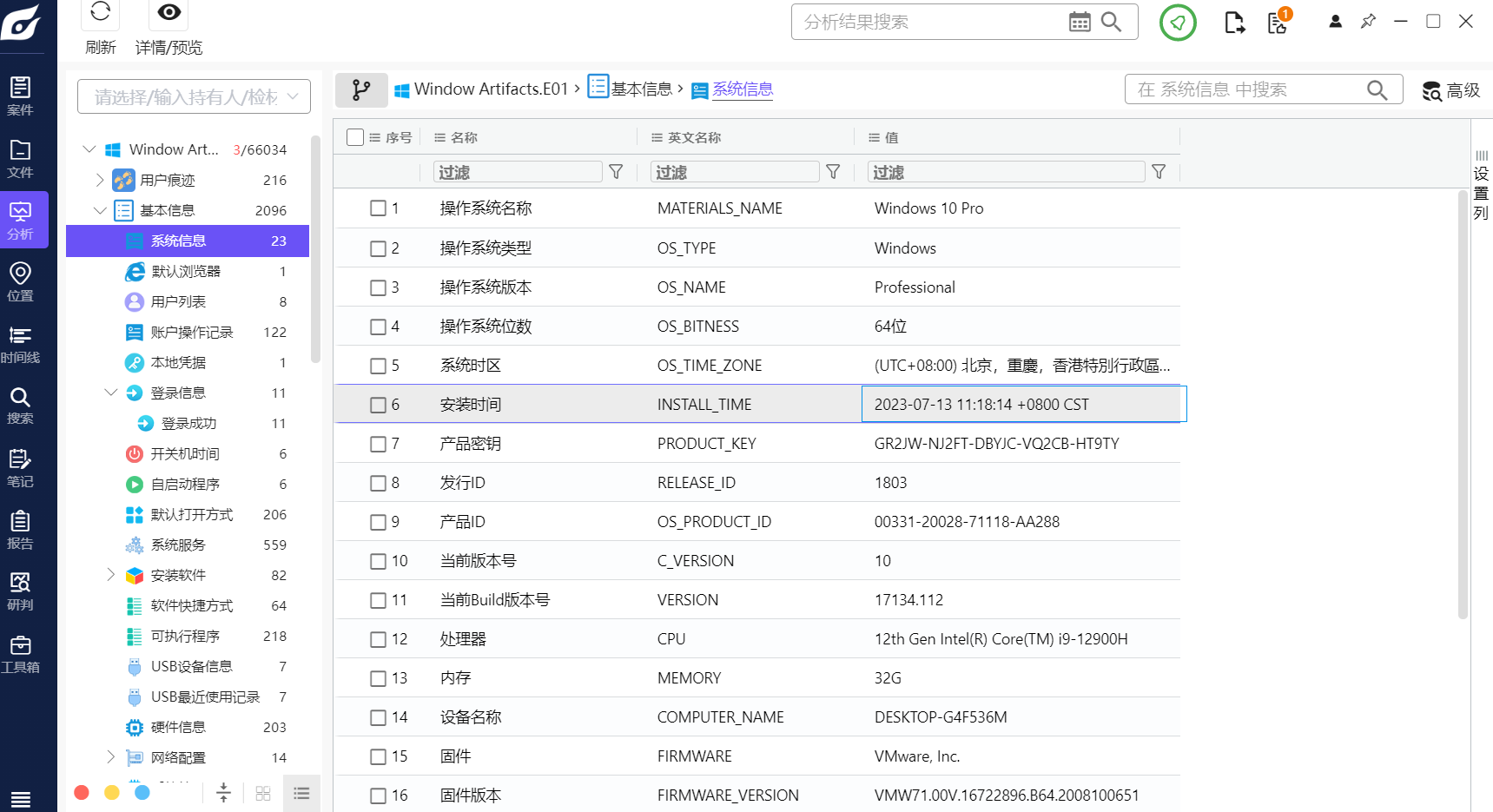The height and width of the screenshot is (812, 1493).
Task: Check the row 7 产品密钥 checkbox
Action: tap(378, 444)
